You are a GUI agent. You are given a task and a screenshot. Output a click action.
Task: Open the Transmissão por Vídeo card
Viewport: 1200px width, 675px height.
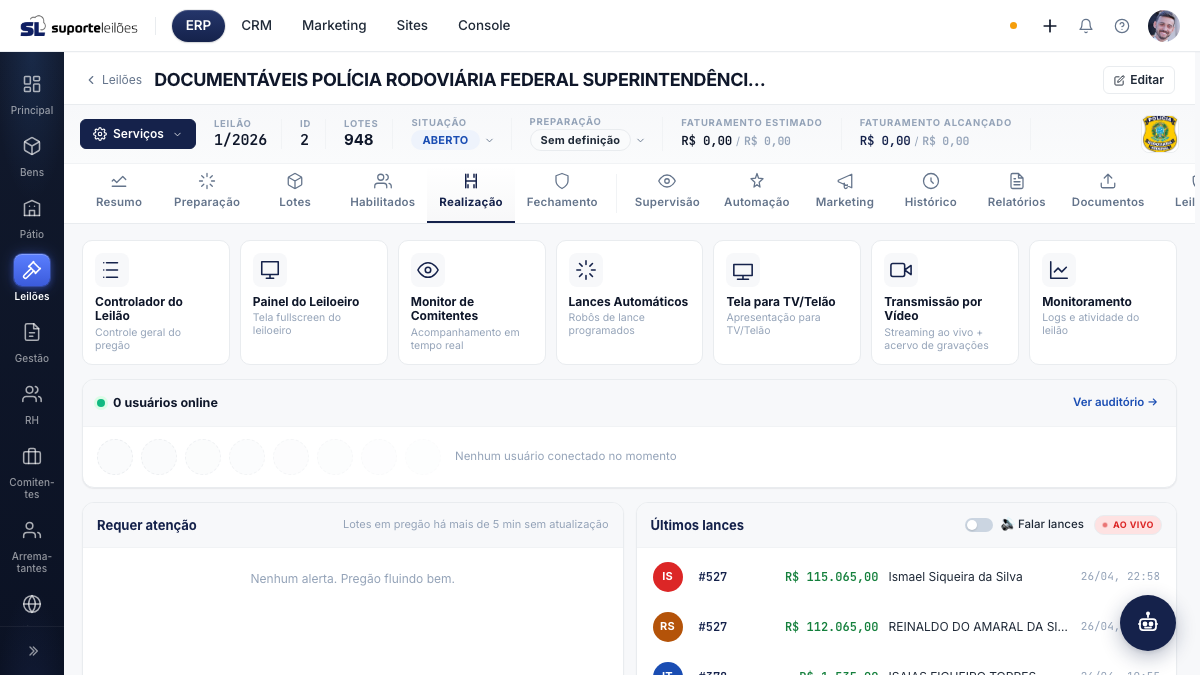coord(945,302)
